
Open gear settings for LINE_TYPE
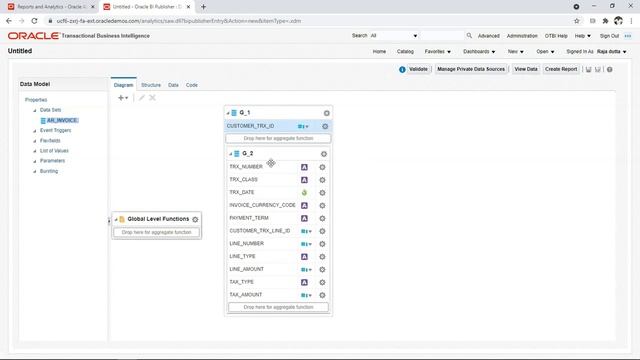(x=322, y=257)
